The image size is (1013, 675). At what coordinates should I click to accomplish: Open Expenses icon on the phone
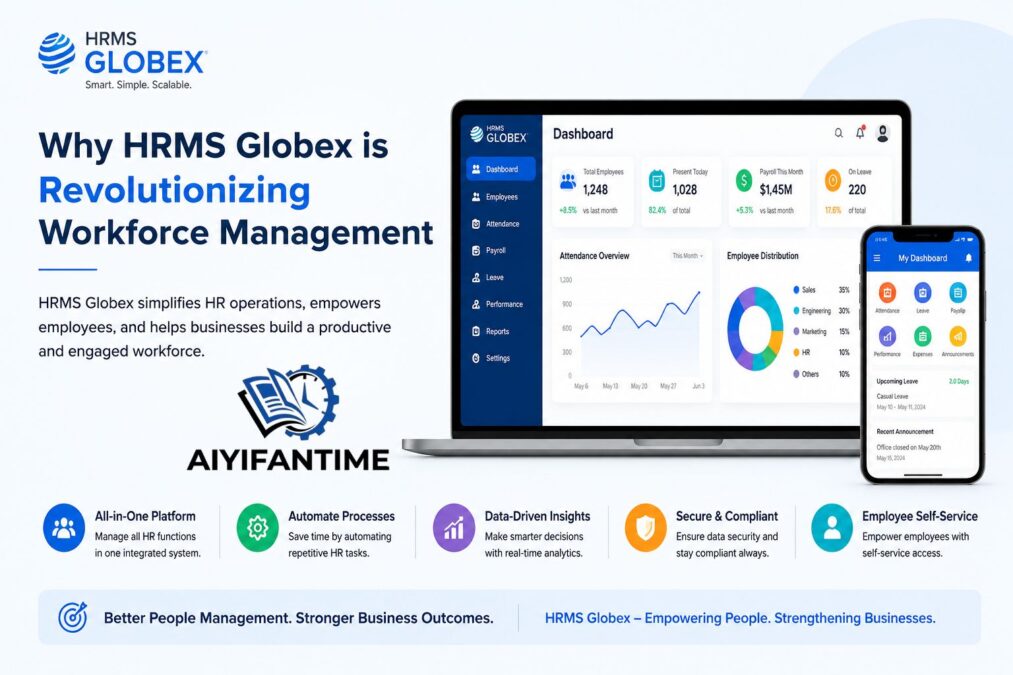[x=923, y=336]
